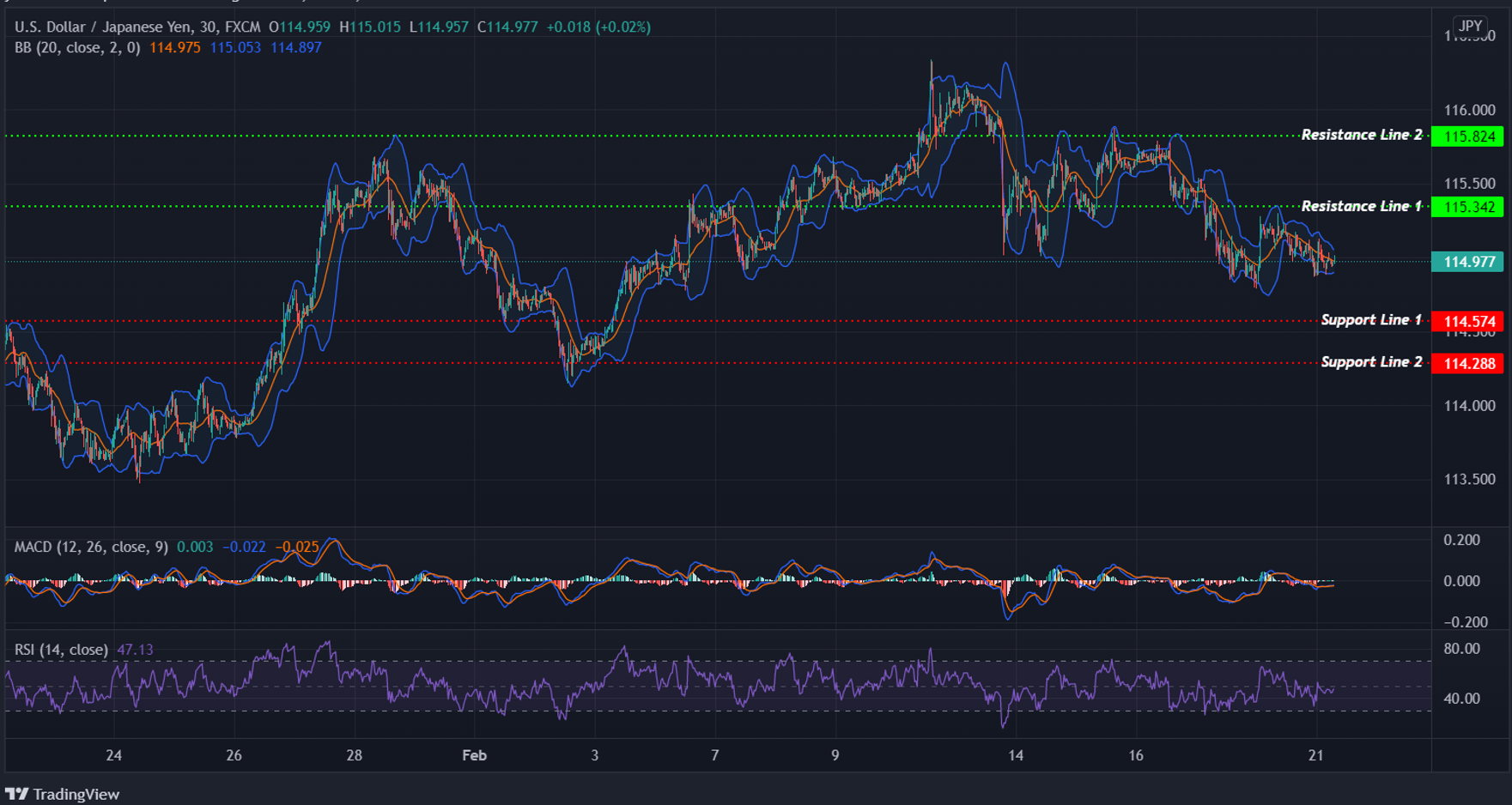Image resolution: width=1512 pixels, height=805 pixels.
Task: Click the TradingView logo
Action: click(63, 794)
